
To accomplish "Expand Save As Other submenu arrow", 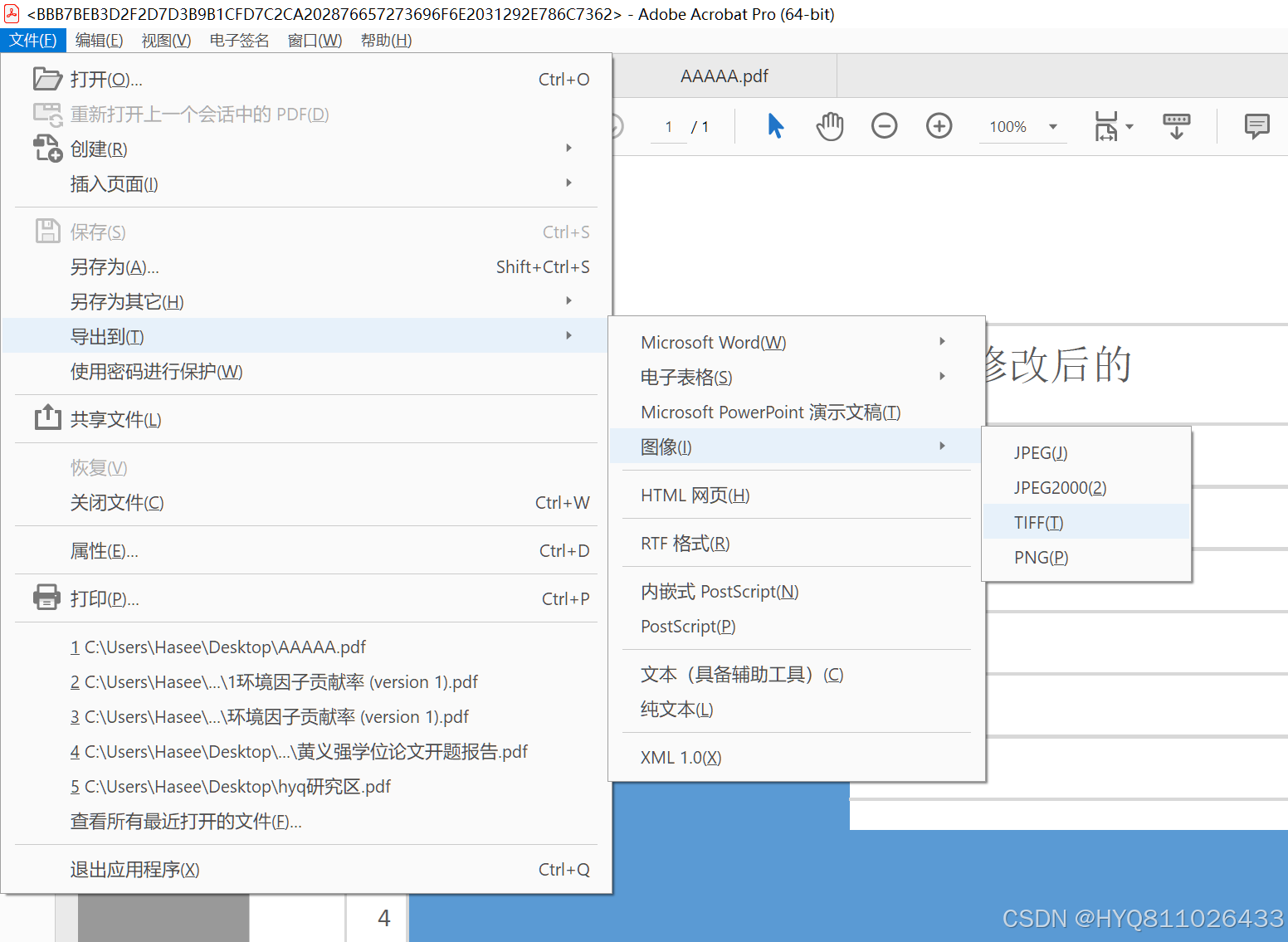I will (568, 300).
